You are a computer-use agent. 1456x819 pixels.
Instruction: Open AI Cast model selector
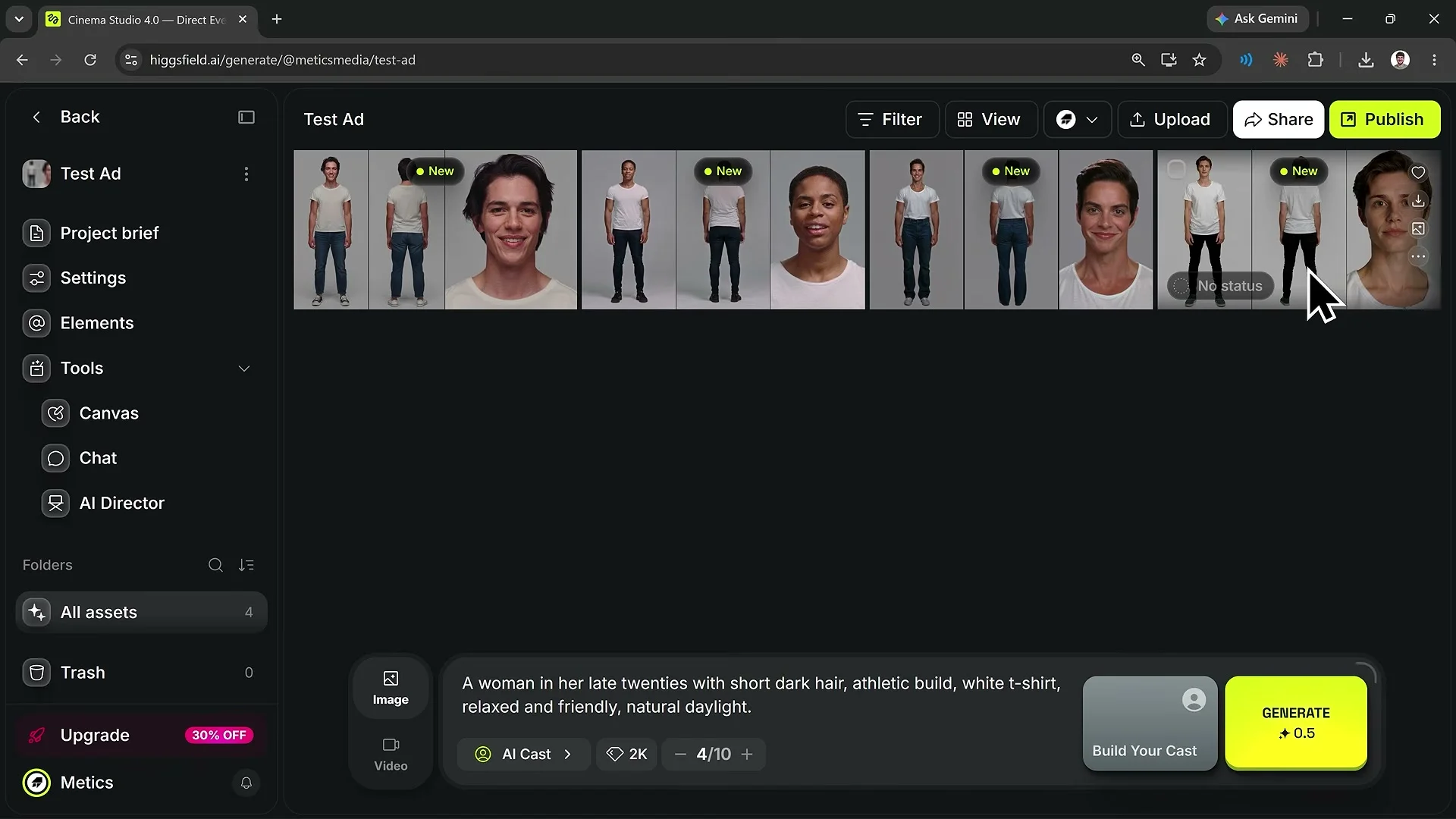click(x=523, y=755)
